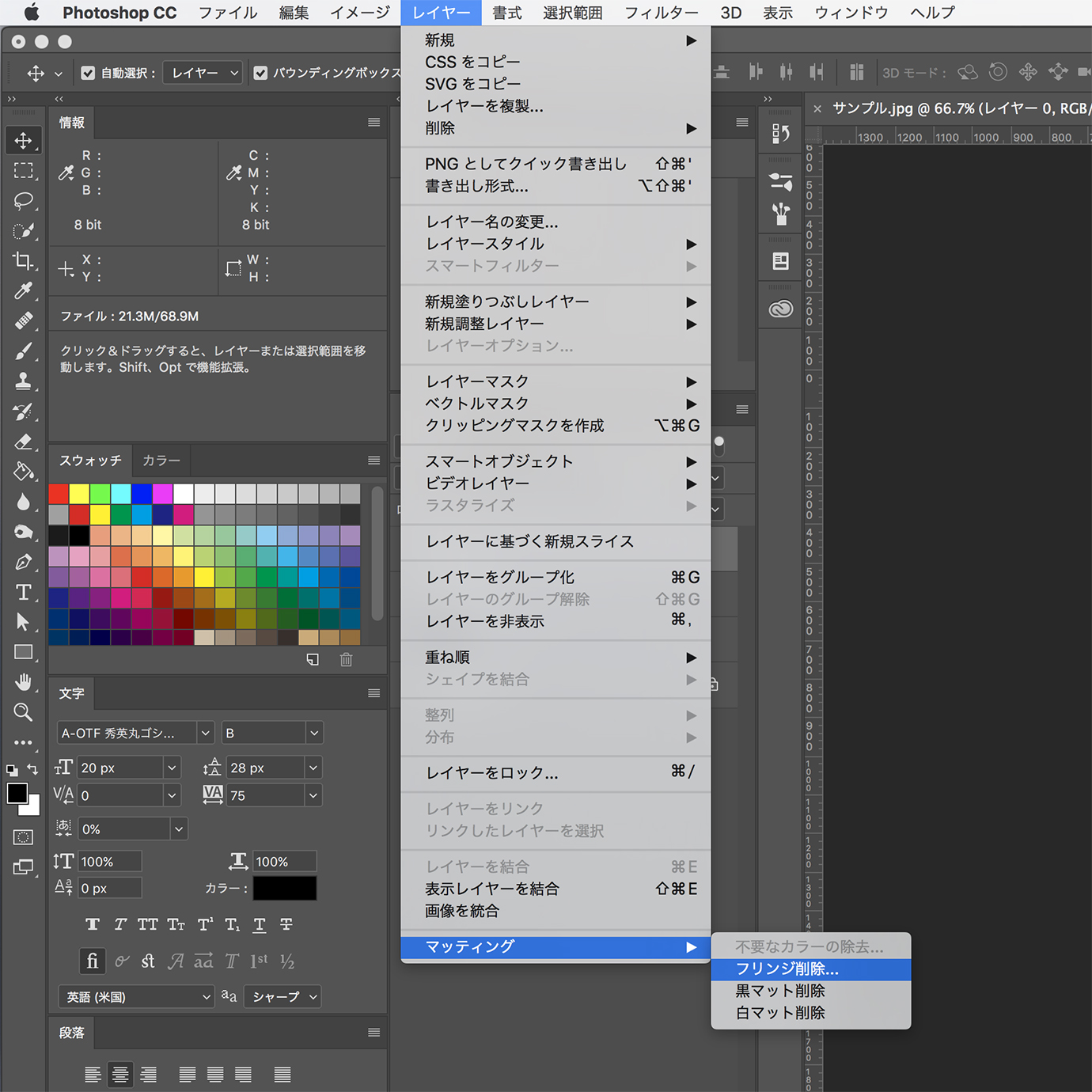The image size is (1092, 1092).
Task: Choose 画像を統合 menu item
Action: [555, 911]
